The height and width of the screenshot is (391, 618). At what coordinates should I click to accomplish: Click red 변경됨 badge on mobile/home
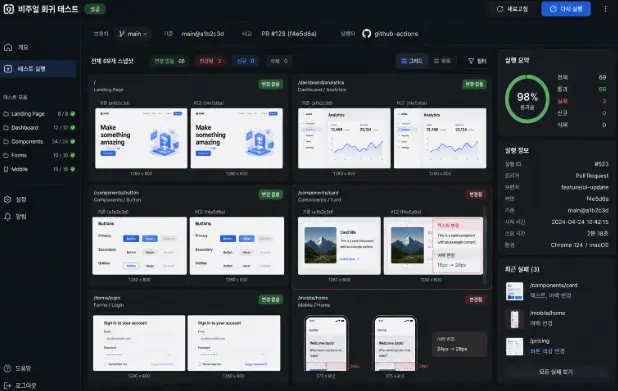click(x=475, y=300)
